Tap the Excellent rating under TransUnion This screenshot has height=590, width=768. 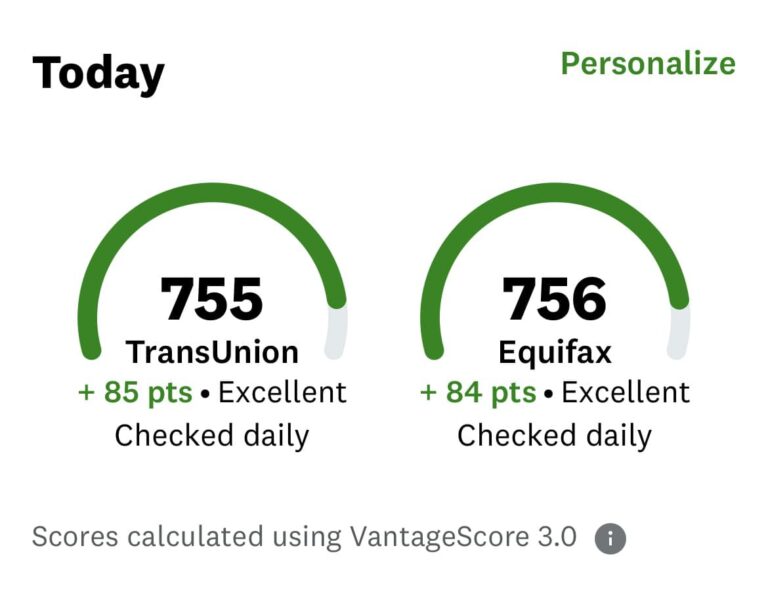click(x=282, y=392)
